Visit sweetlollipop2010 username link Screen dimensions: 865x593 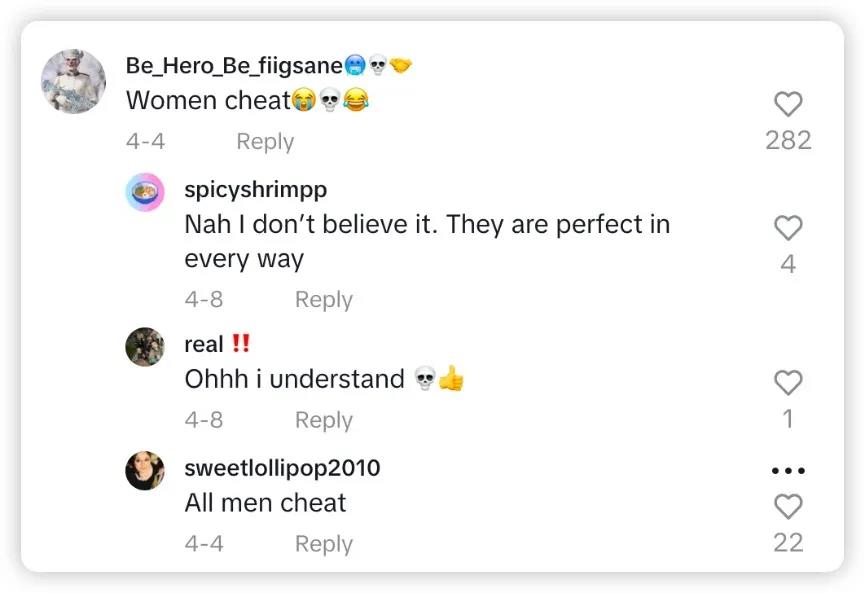click(282, 468)
